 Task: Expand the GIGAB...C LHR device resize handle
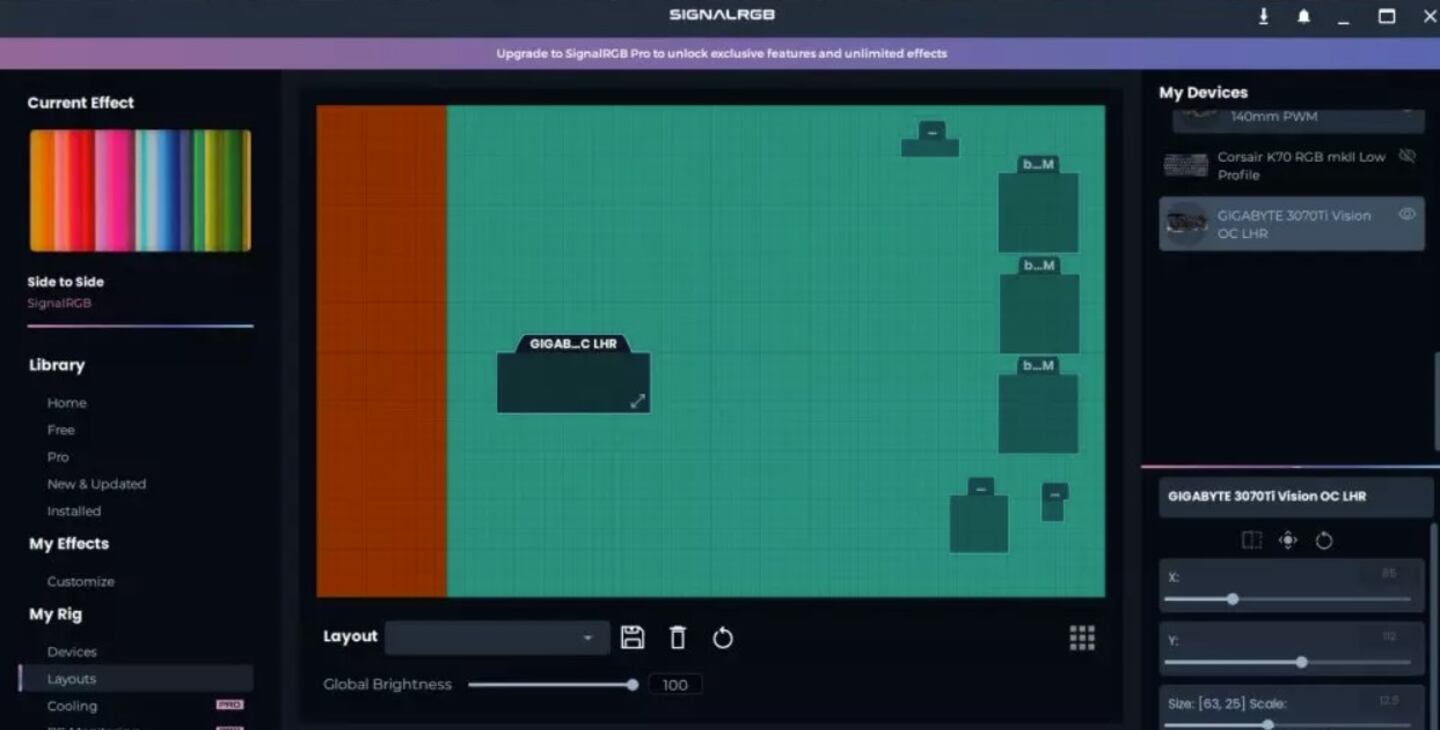coord(638,400)
